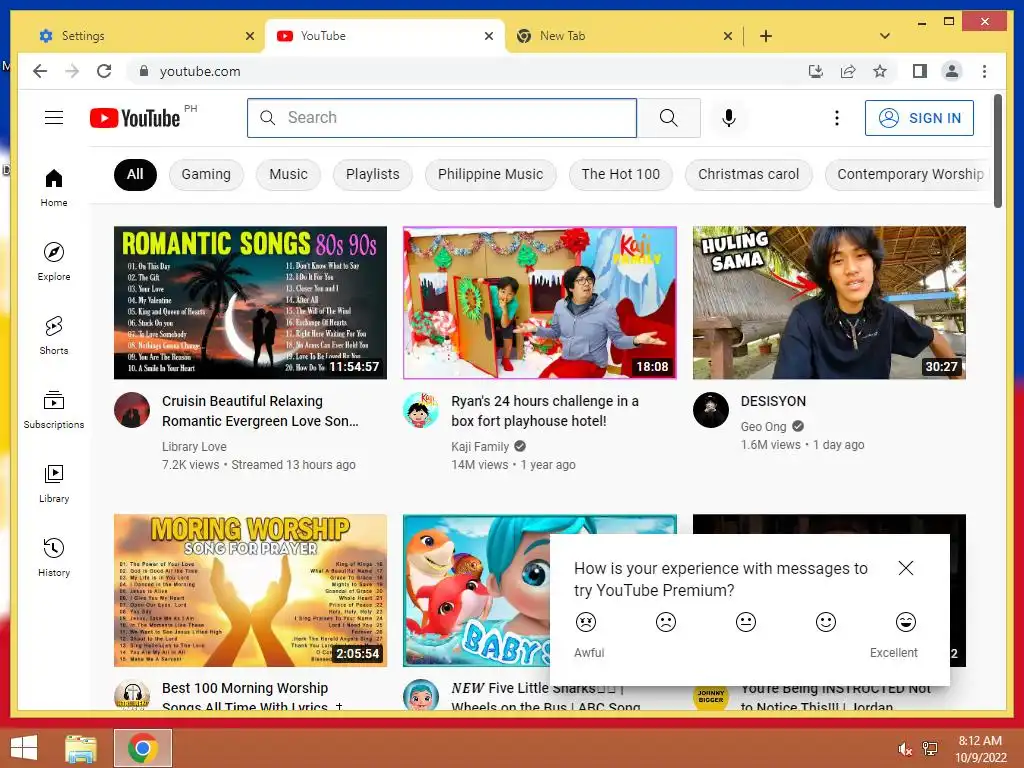Viewport: 1024px width, 768px height.
Task: Click the YouTube page vertical scrollbar
Action: pyautogui.click(x=997, y=152)
